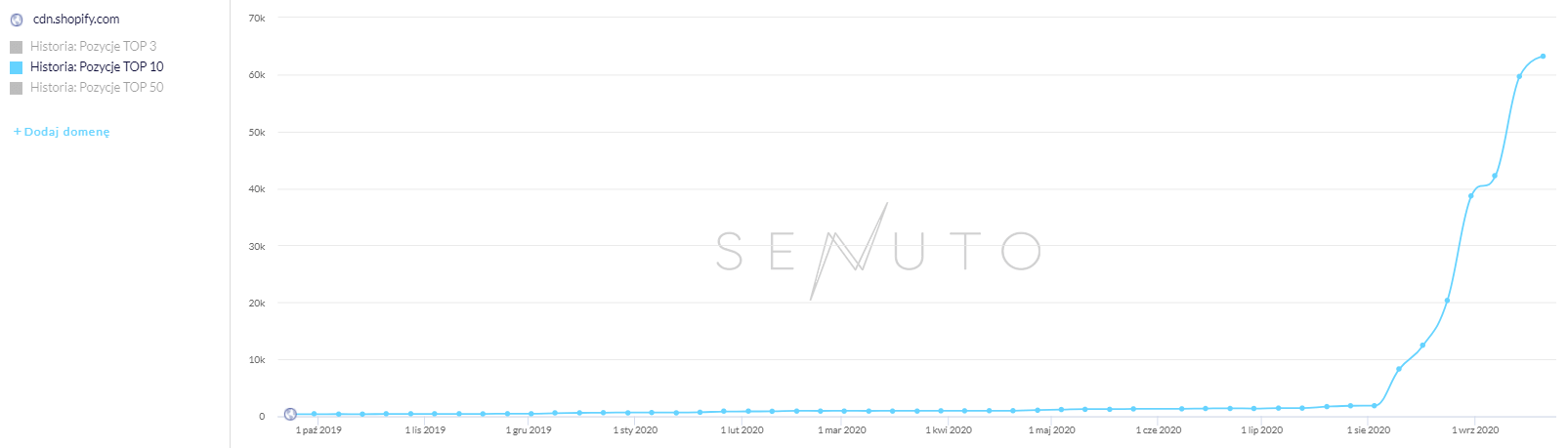Click the final, highest data point on the line
Viewport: 1568px width, 448px height.
tap(1543, 57)
